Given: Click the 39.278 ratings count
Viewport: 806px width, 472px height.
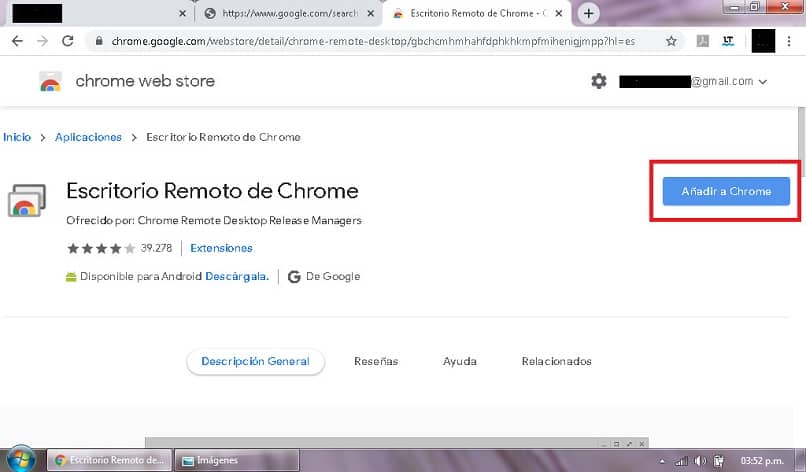Looking at the screenshot, I should pos(156,248).
